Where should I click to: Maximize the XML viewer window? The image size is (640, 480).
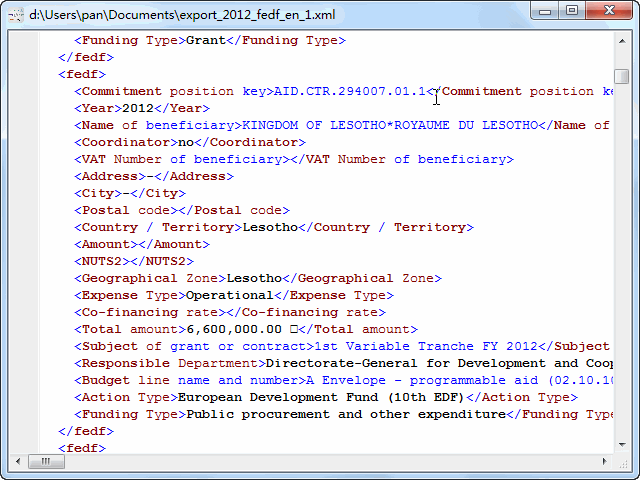coord(572,11)
